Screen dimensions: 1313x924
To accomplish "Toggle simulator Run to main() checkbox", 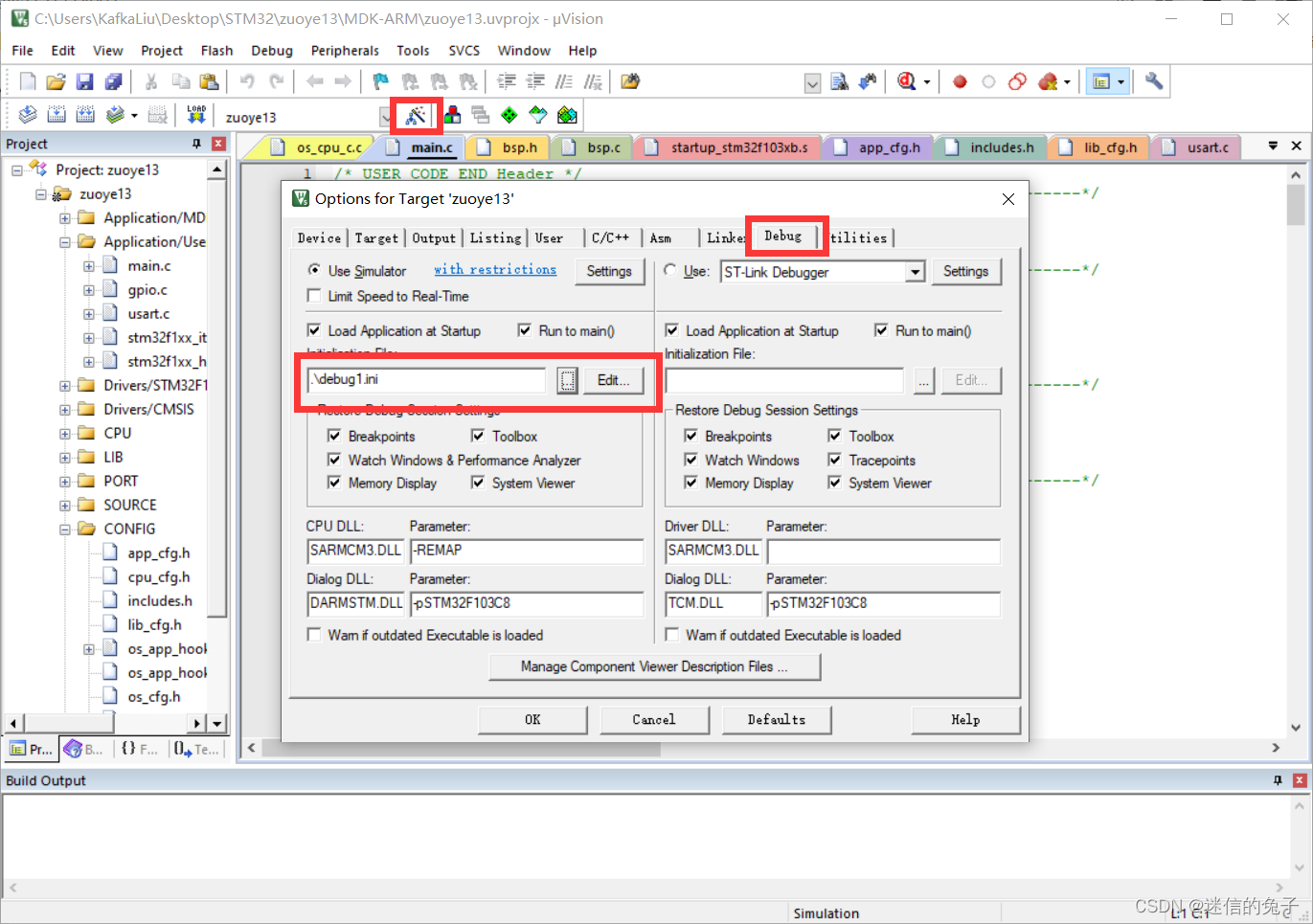I will 525,330.
